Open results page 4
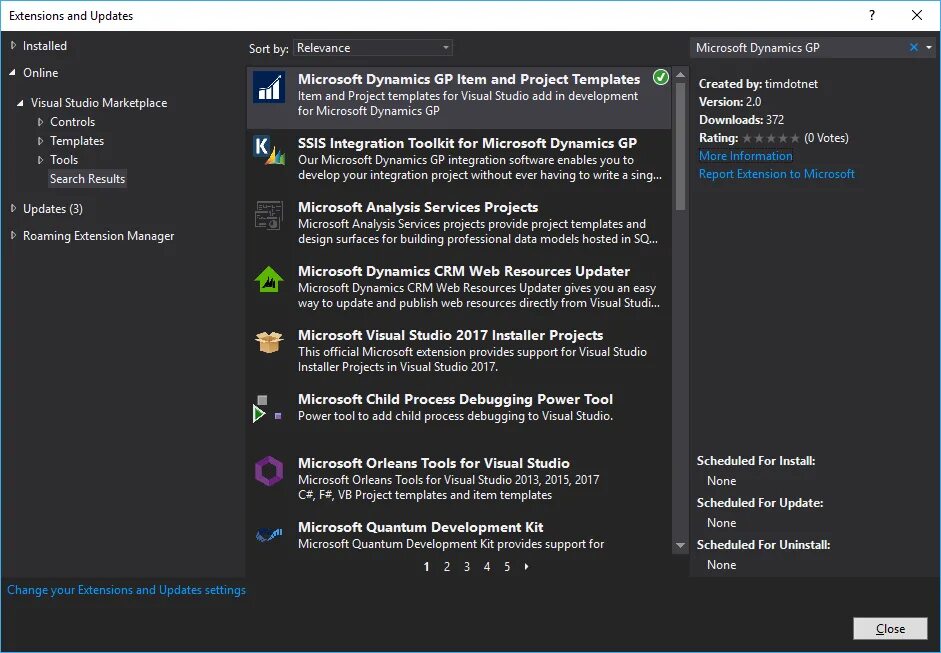 pos(487,567)
